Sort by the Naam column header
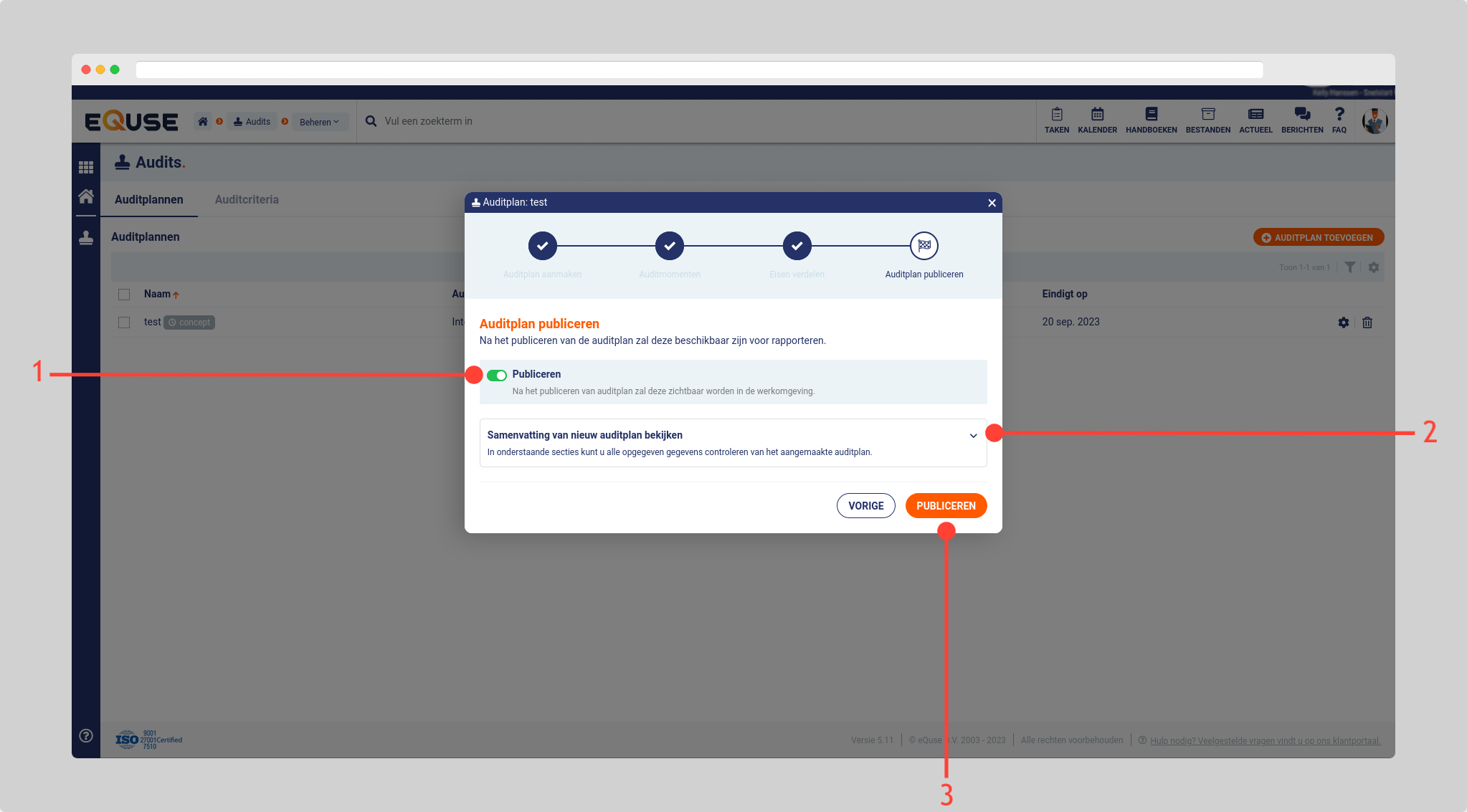 tap(161, 294)
